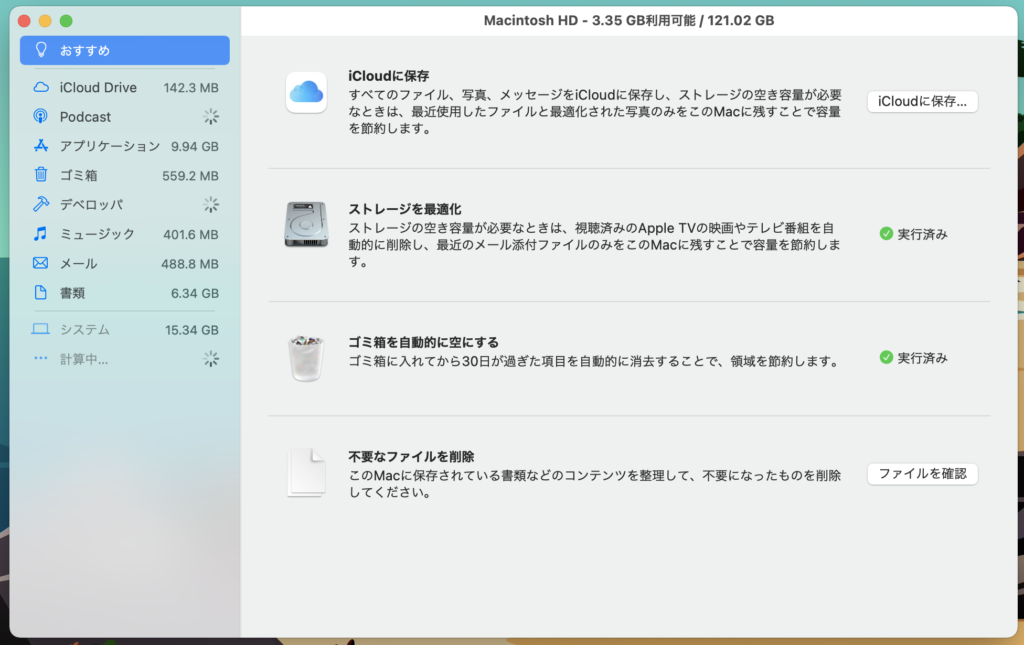1024x645 pixels.
Task: Click the loading spinner on 計算中 row
Action: click(210, 359)
